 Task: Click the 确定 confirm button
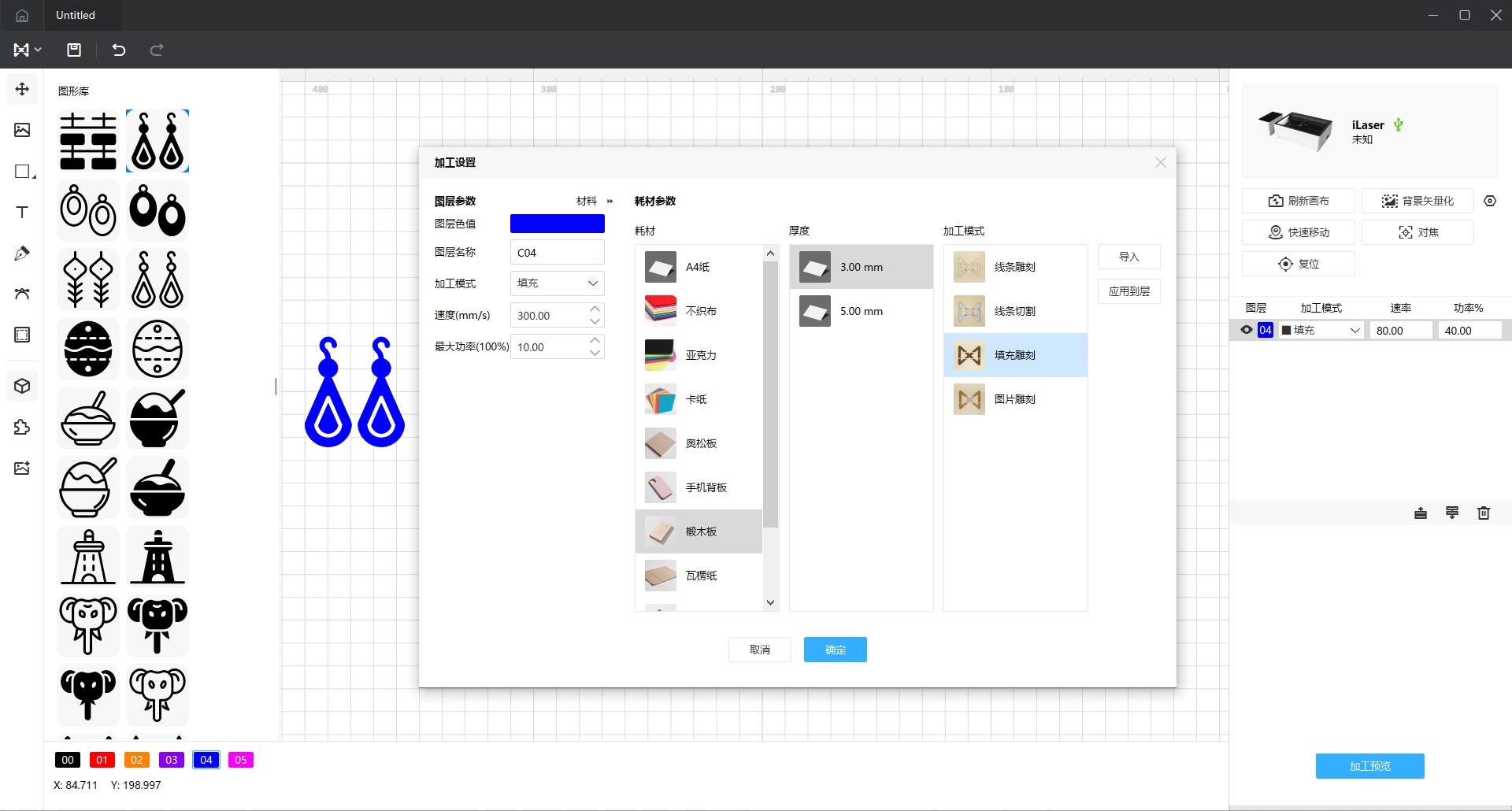835,650
